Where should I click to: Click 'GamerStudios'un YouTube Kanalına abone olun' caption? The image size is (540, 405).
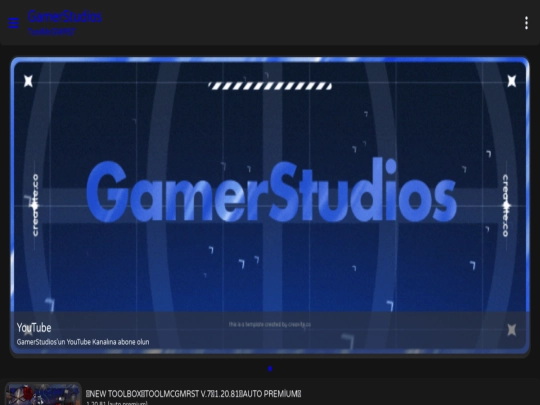click(83, 342)
